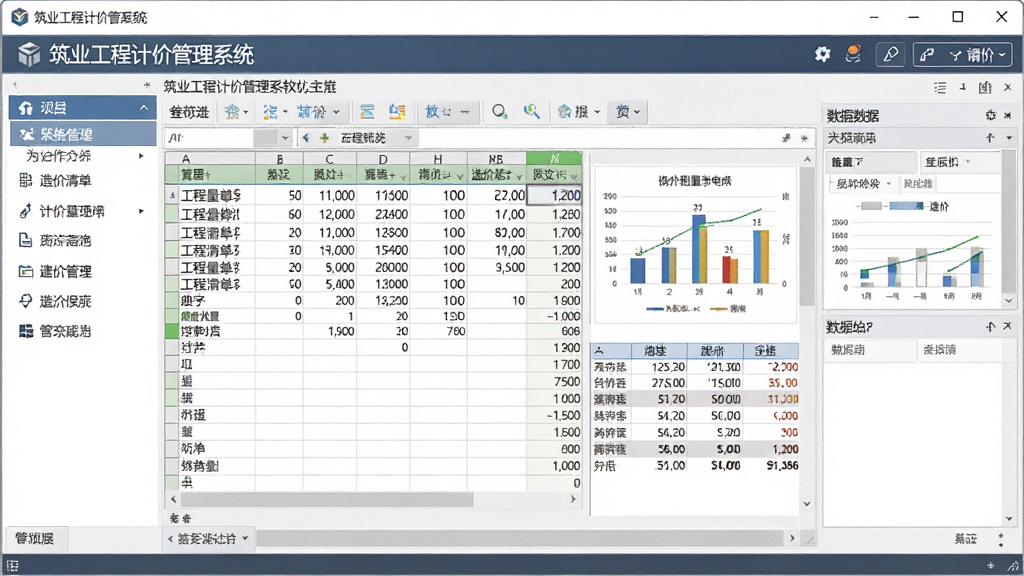
Task: Select the summary table cell 91,356
Action: click(x=772, y=466)
